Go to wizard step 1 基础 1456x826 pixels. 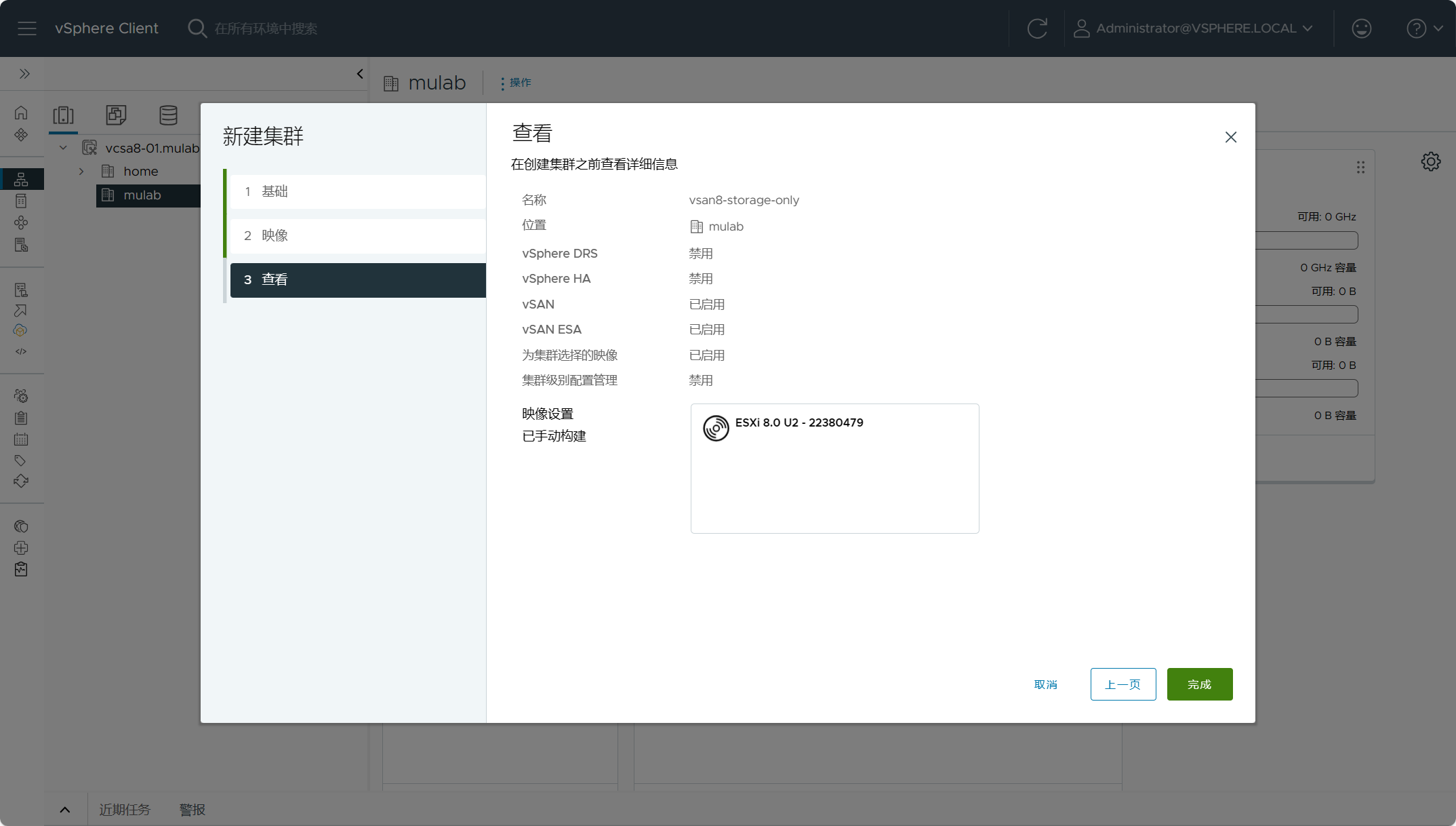point(358,192)
